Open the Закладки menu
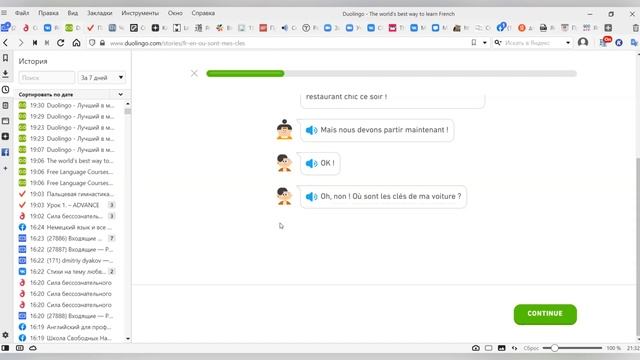This screenshot has width=640, height=360. (x=100, y=13)
